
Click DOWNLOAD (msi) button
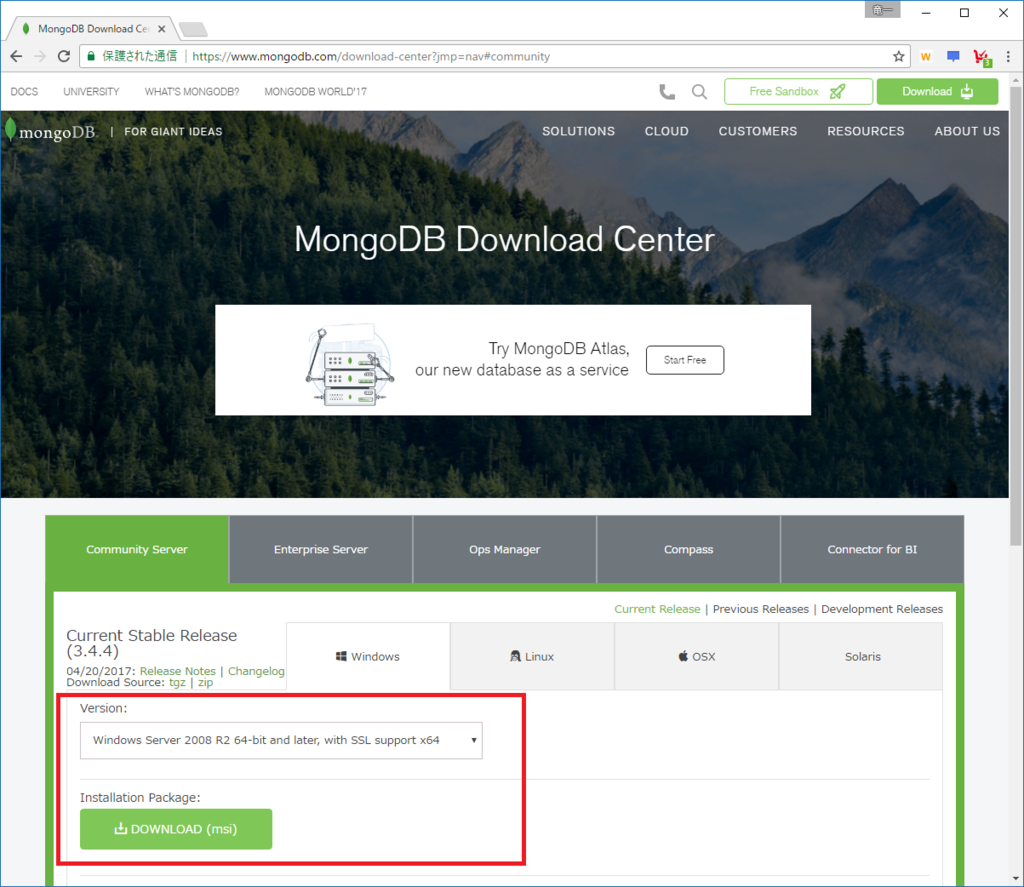click(176, 829)
